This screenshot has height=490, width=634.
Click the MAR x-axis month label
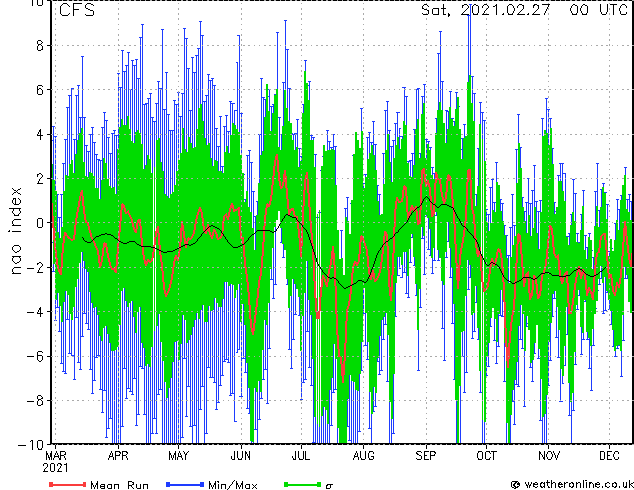click(56, 456)
